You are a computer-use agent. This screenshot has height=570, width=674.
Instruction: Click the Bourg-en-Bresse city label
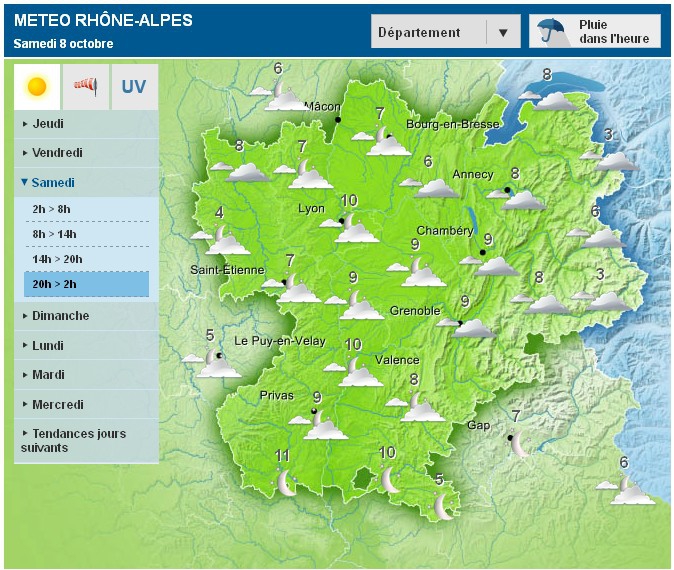453,124
